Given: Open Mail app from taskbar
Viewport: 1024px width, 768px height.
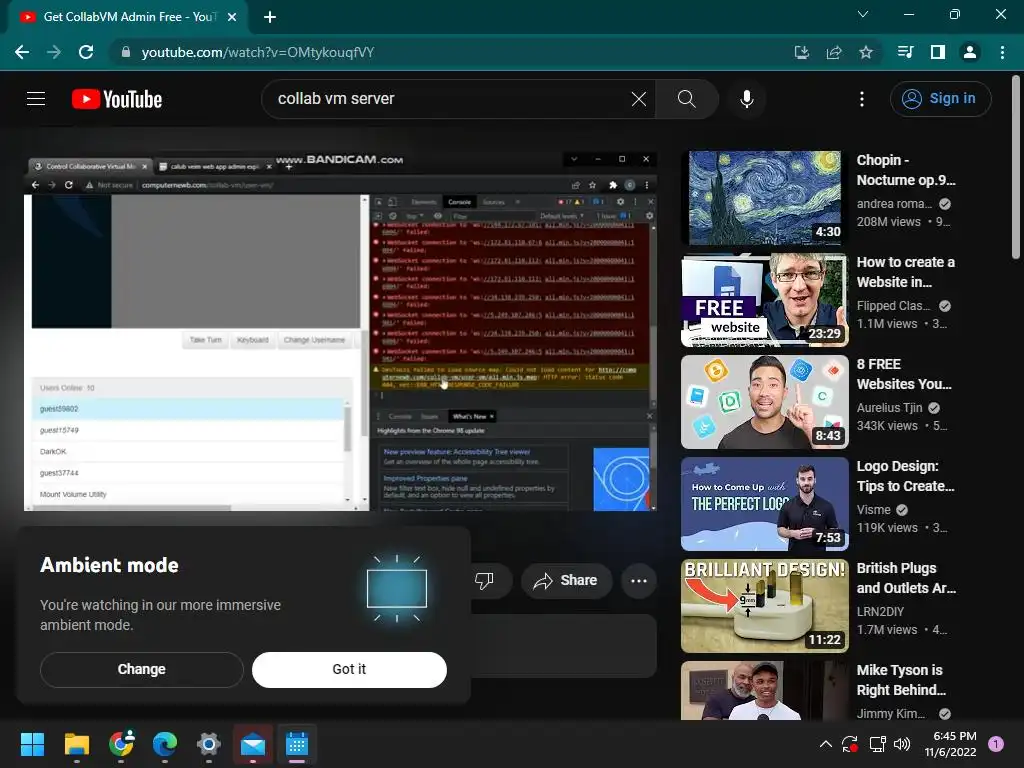Looking at the screenshot, I should click(253, 744).
